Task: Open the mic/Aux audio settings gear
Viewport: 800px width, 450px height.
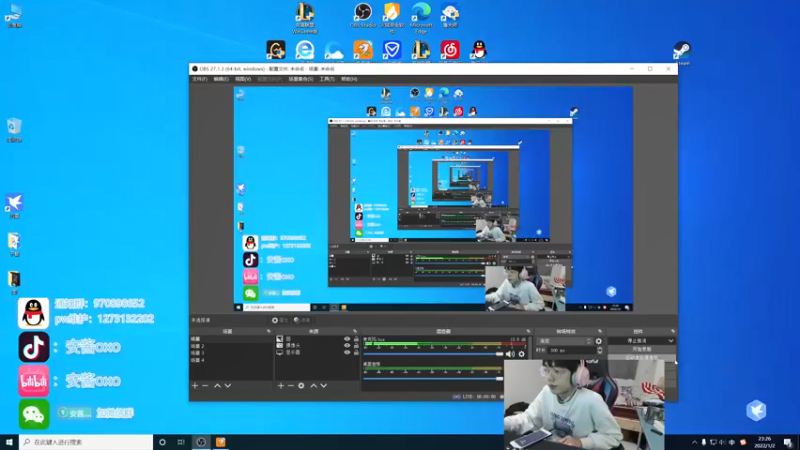Action: pyautogui.click(x=521, y=354)
